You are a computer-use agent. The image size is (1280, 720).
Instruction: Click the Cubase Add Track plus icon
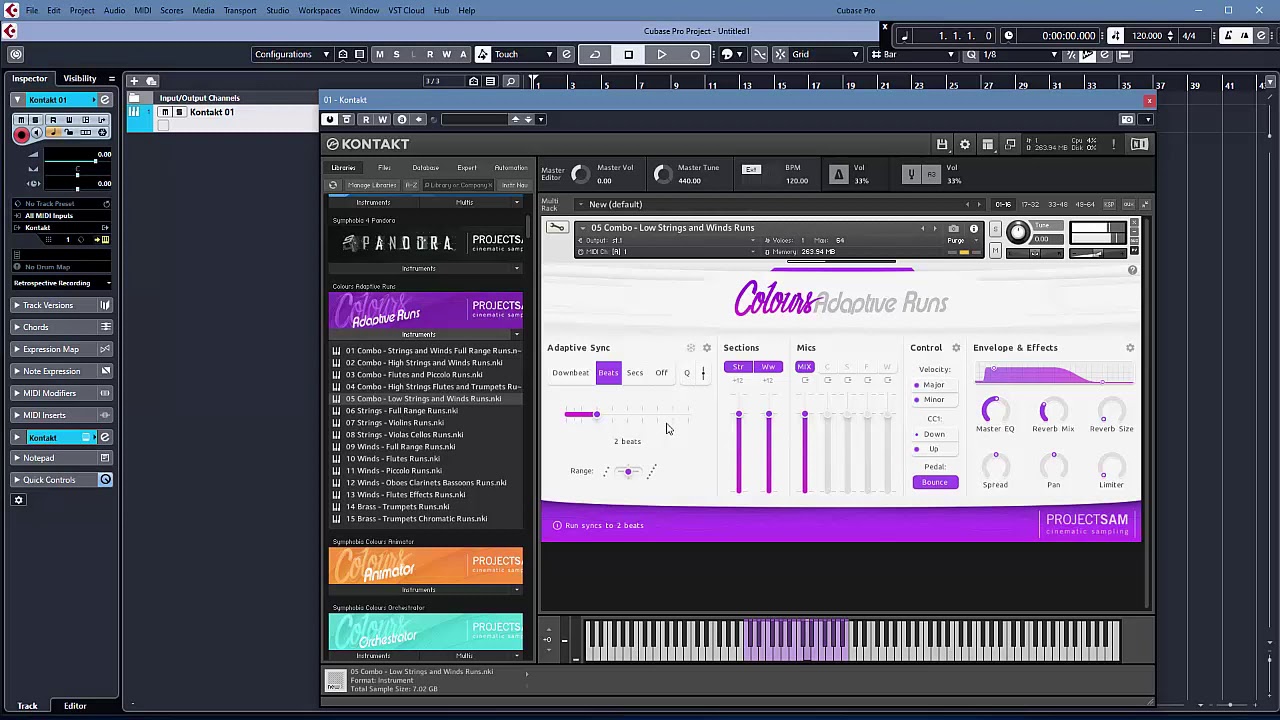click(133, 80)
